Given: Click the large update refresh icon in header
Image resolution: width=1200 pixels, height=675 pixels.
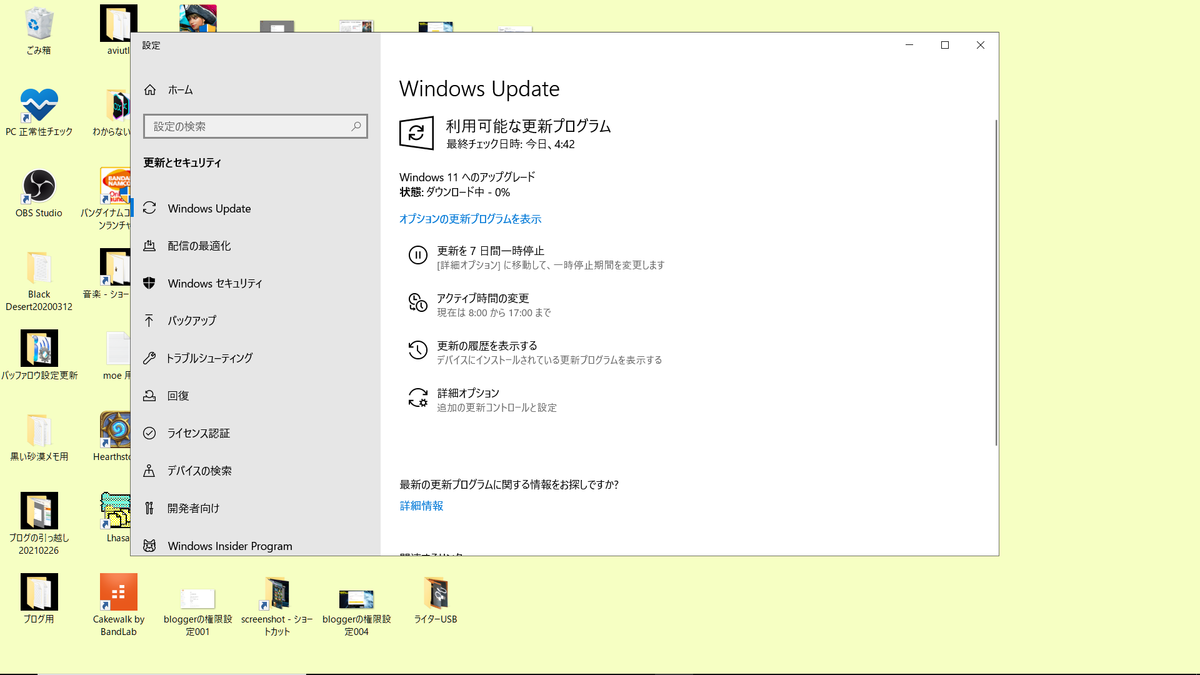Looking at the screenshot, I should (x=416, y=133).
